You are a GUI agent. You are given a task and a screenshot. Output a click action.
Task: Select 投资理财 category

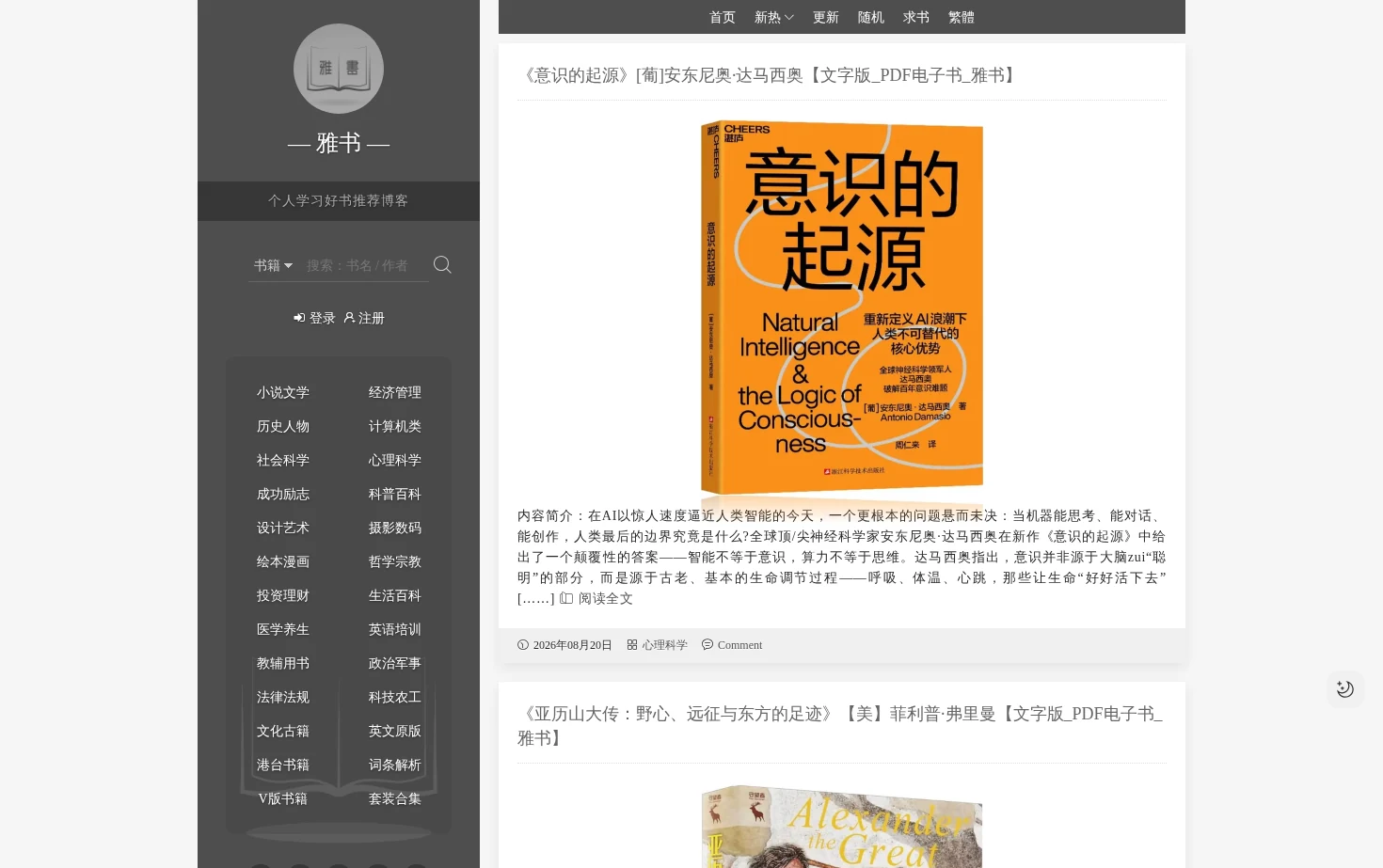pyautogui.click(x=283, y=595)
